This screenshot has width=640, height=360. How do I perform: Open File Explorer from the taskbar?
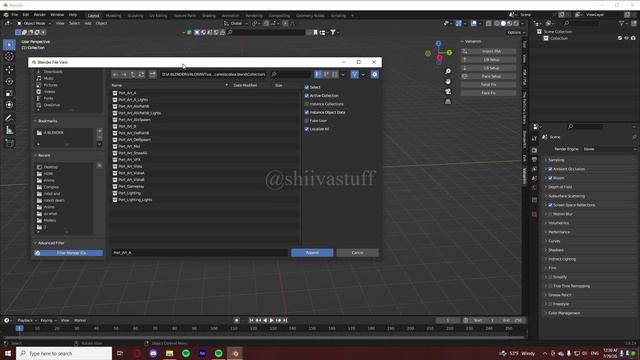170,353
